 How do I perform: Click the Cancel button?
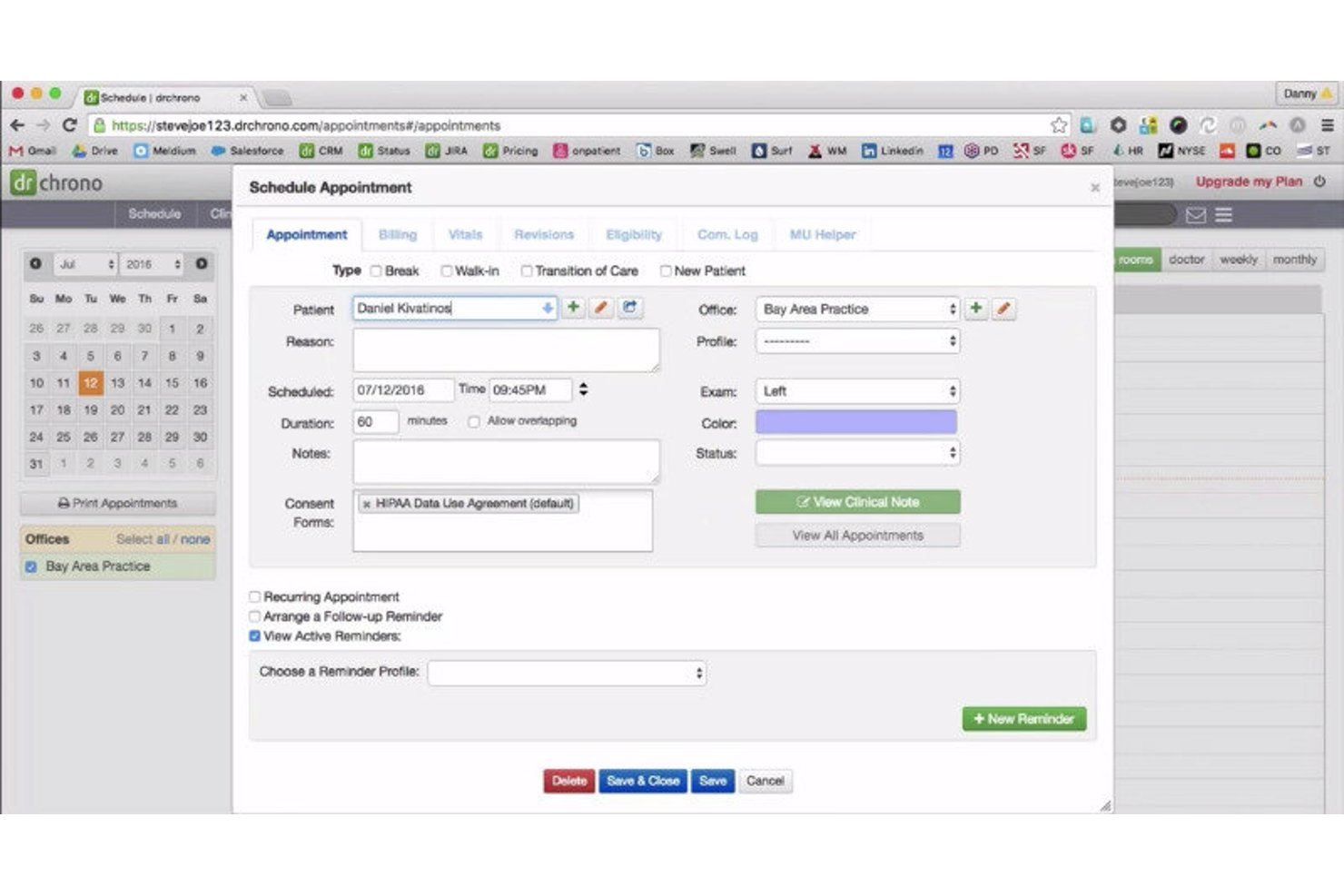tap(766, 781)
